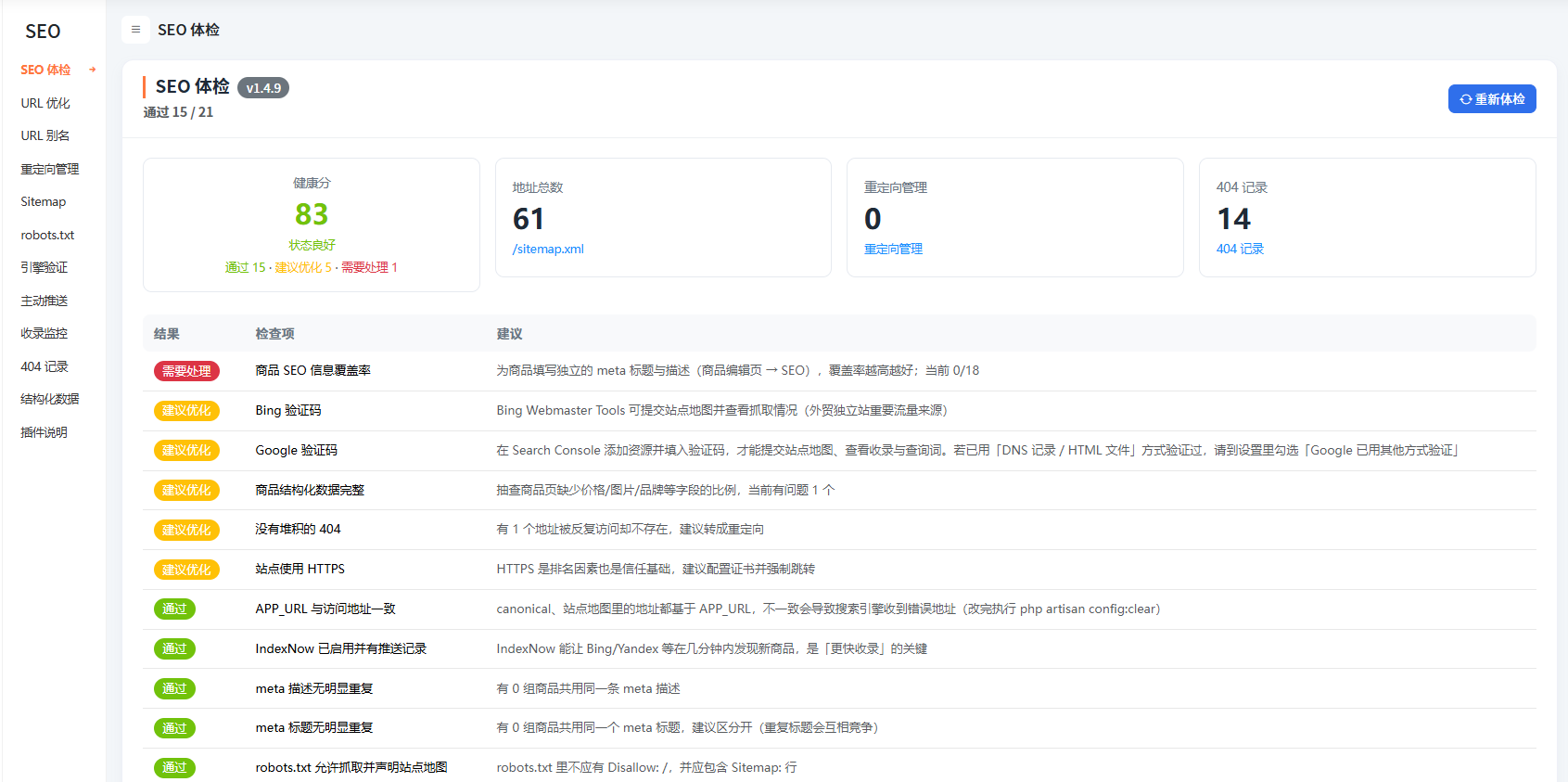This screenshot has height=782, width=1568.
Task: Click the Google 验证码 check item
Action: (297, 450)
